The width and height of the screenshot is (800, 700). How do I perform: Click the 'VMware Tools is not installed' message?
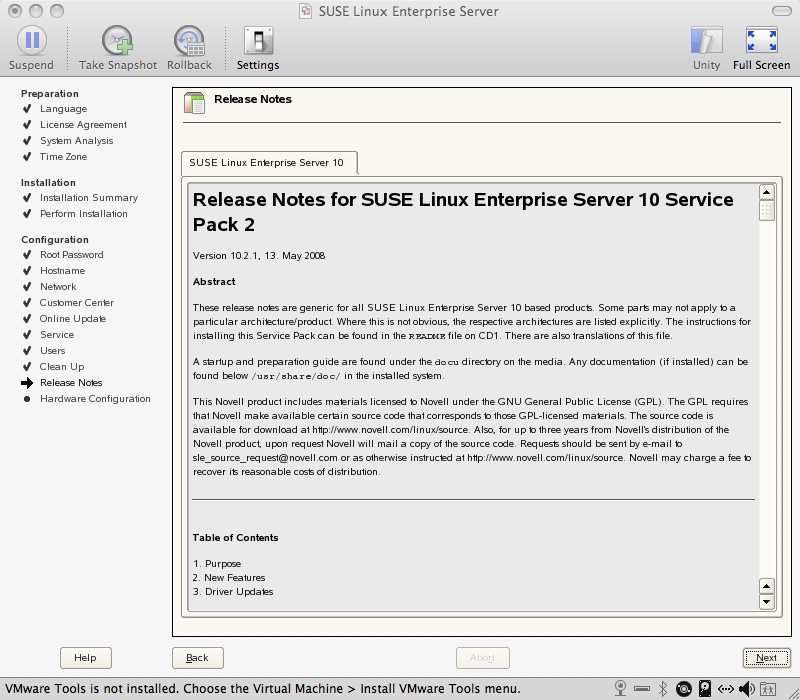click(x=263, y=689)
